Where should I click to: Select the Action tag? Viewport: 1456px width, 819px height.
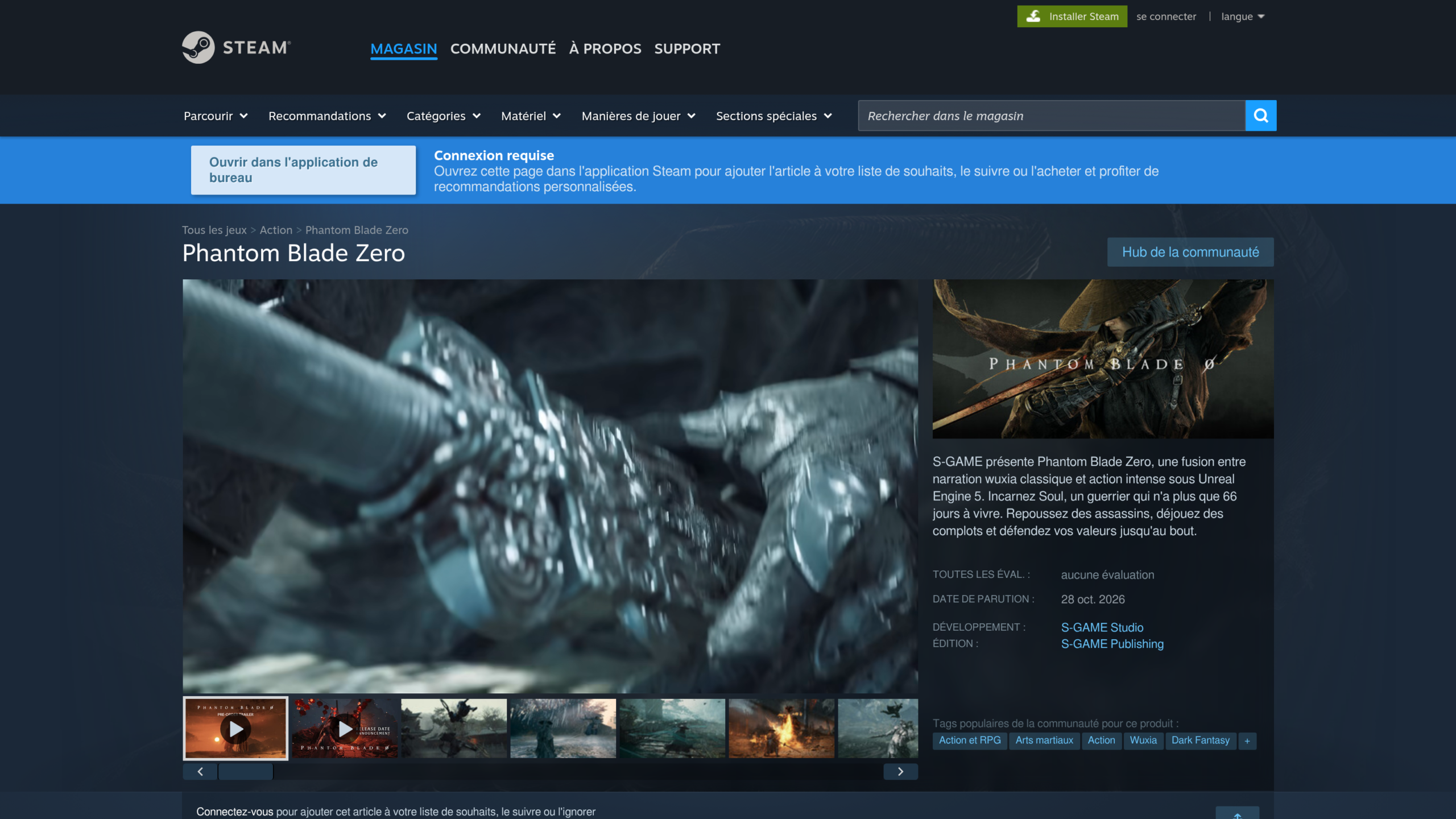tap(1101, 741)
